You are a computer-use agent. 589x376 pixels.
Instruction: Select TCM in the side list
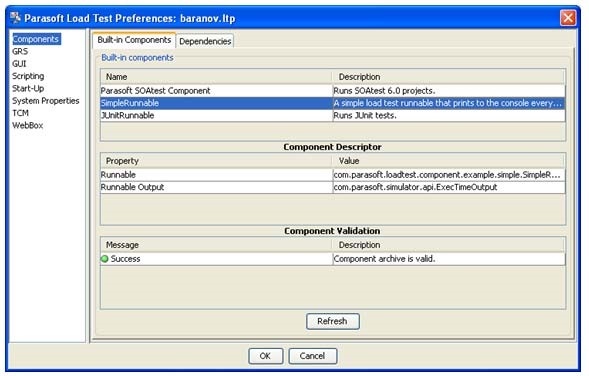(21, 113)
